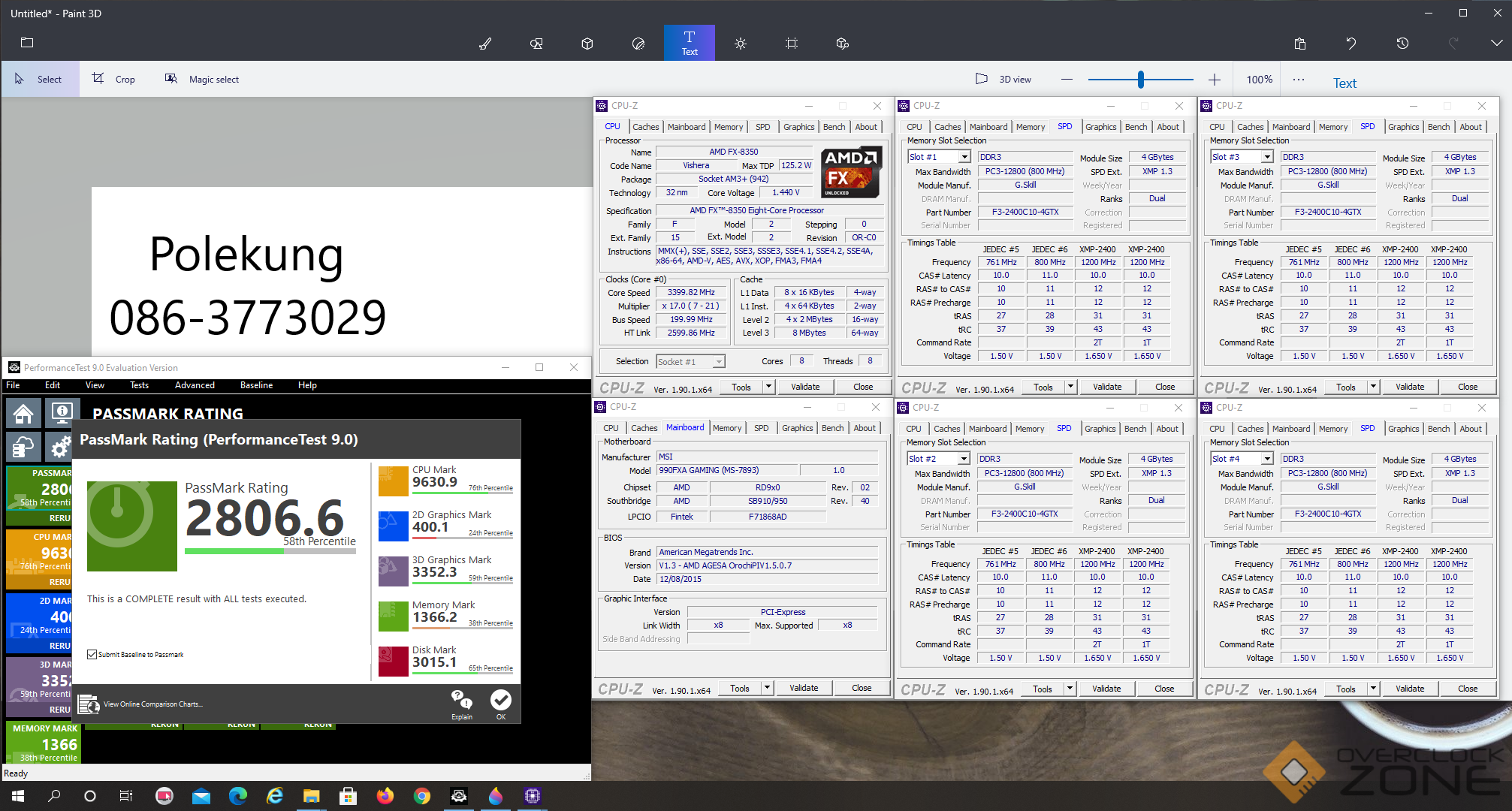Open the 3D shapes tool
The height and width of the screenshot is (811, 1512).
click(587, 44)
